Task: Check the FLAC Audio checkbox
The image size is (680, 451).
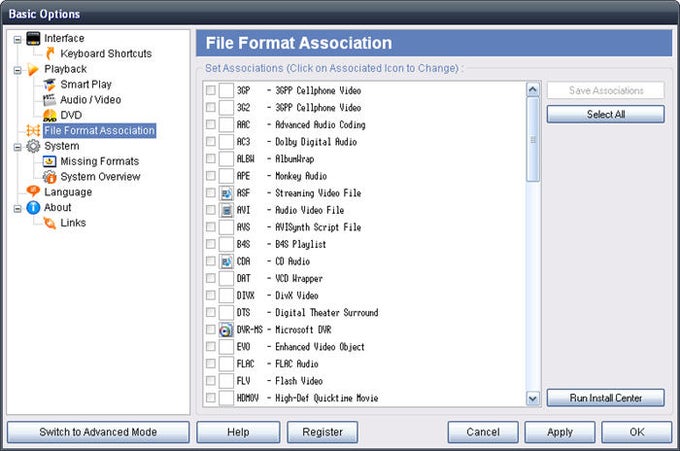Action: 211,364
